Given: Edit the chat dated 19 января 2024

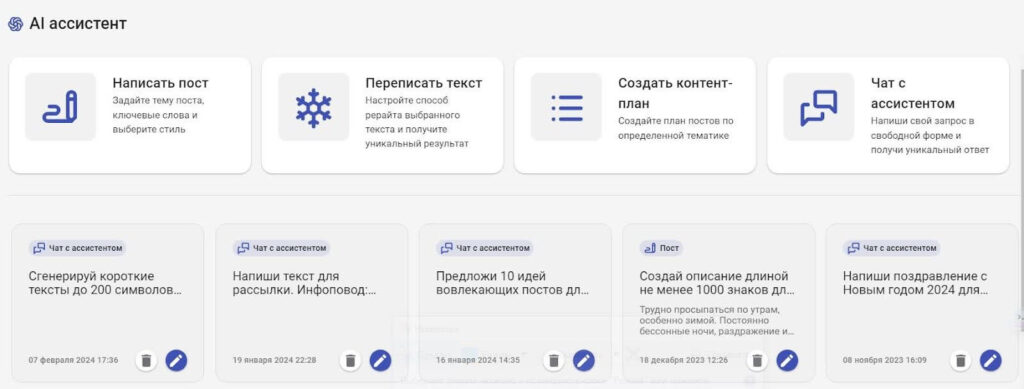Looking at the screenshot, I should [x=380, y=360].
